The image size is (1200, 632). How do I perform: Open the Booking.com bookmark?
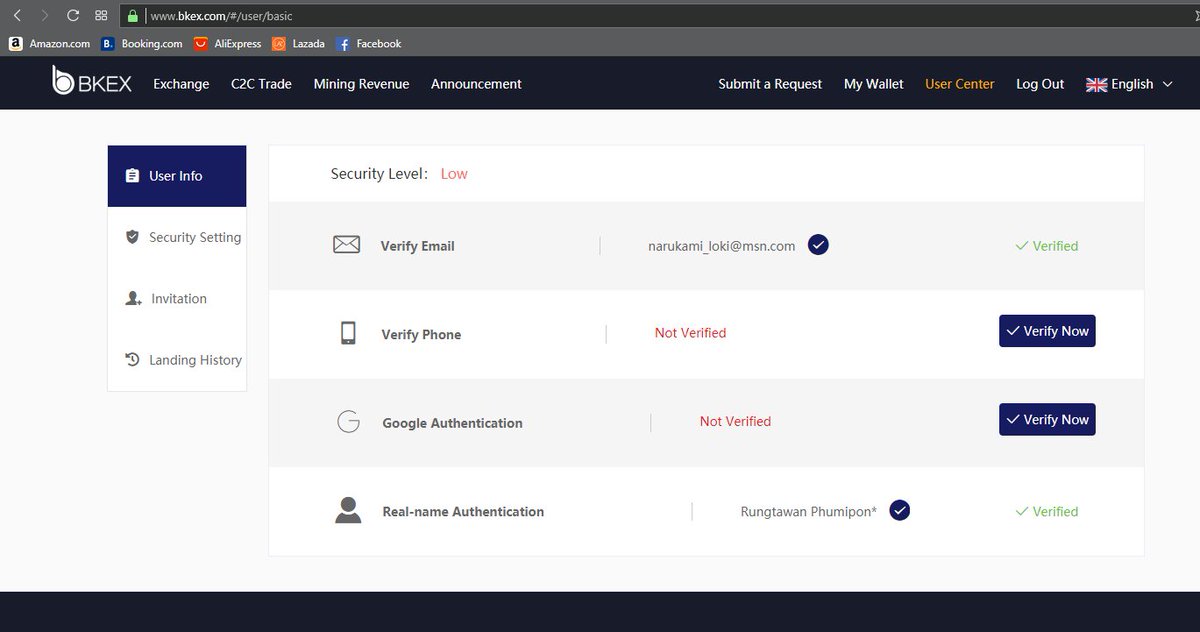click(x=142, y=44)
